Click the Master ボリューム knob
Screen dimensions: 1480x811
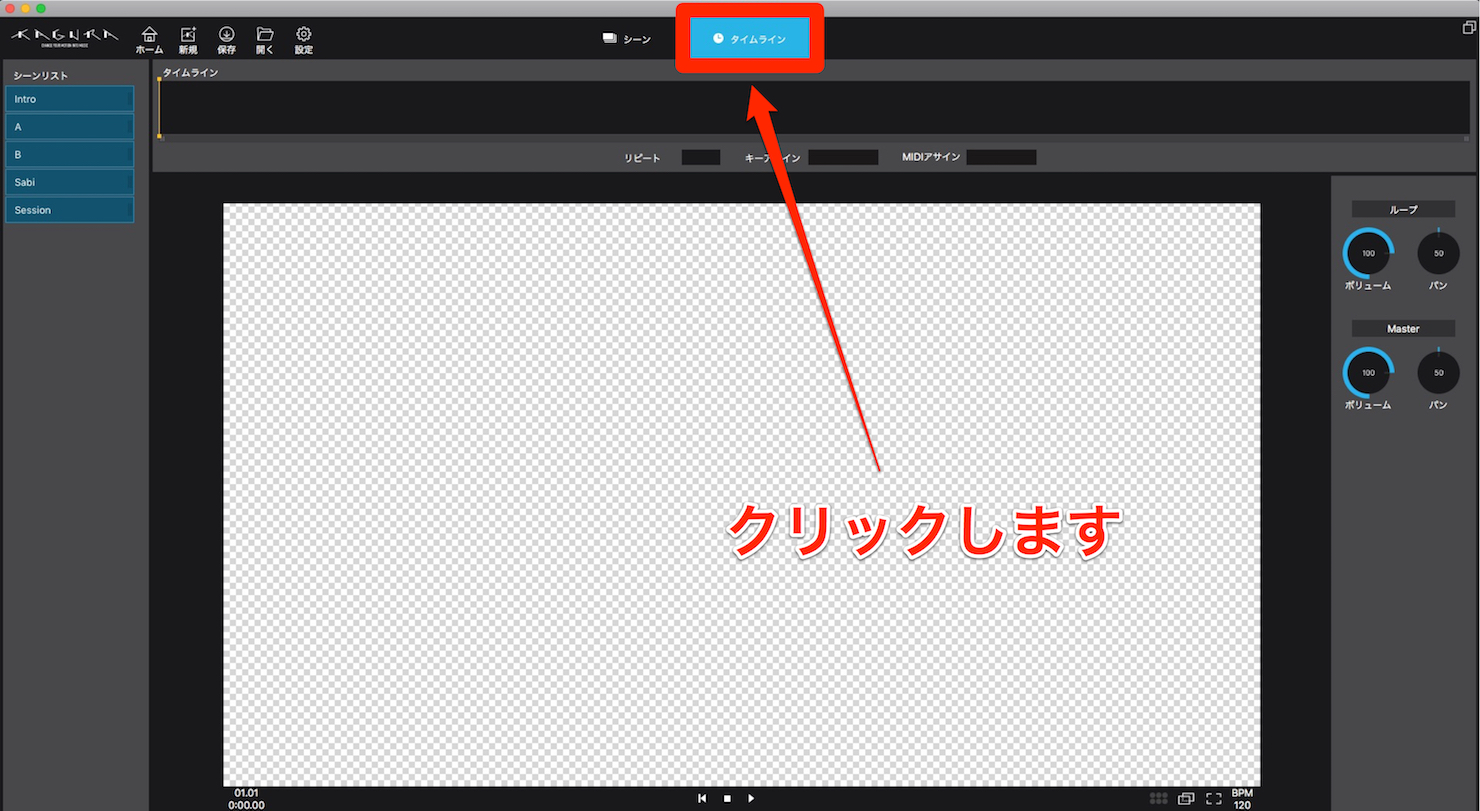[x=1368, y=372]
